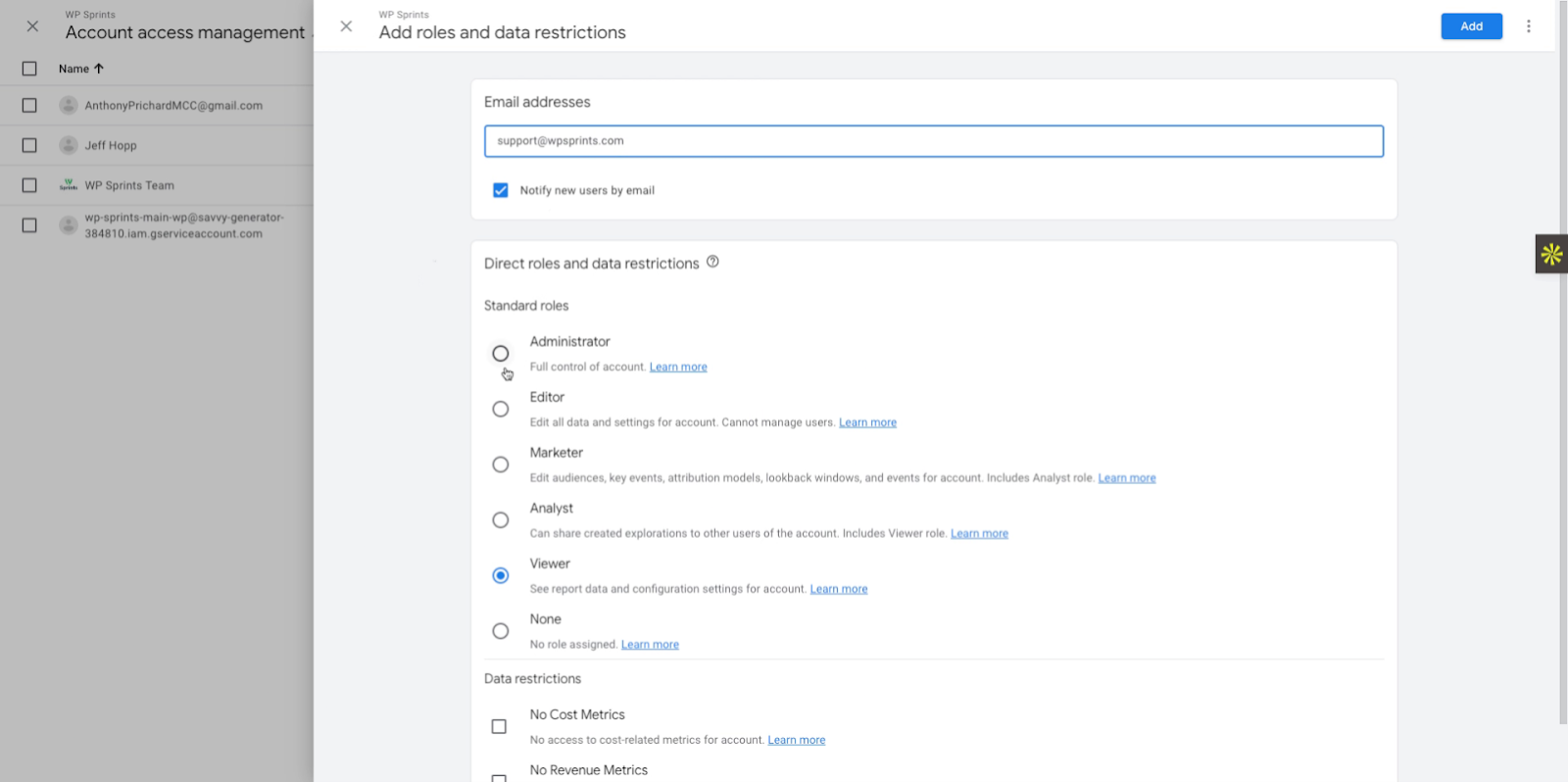Close the Add roles and data restrictions panel
The height and width of the screenshot is (782, 1568).
point(346,26)
